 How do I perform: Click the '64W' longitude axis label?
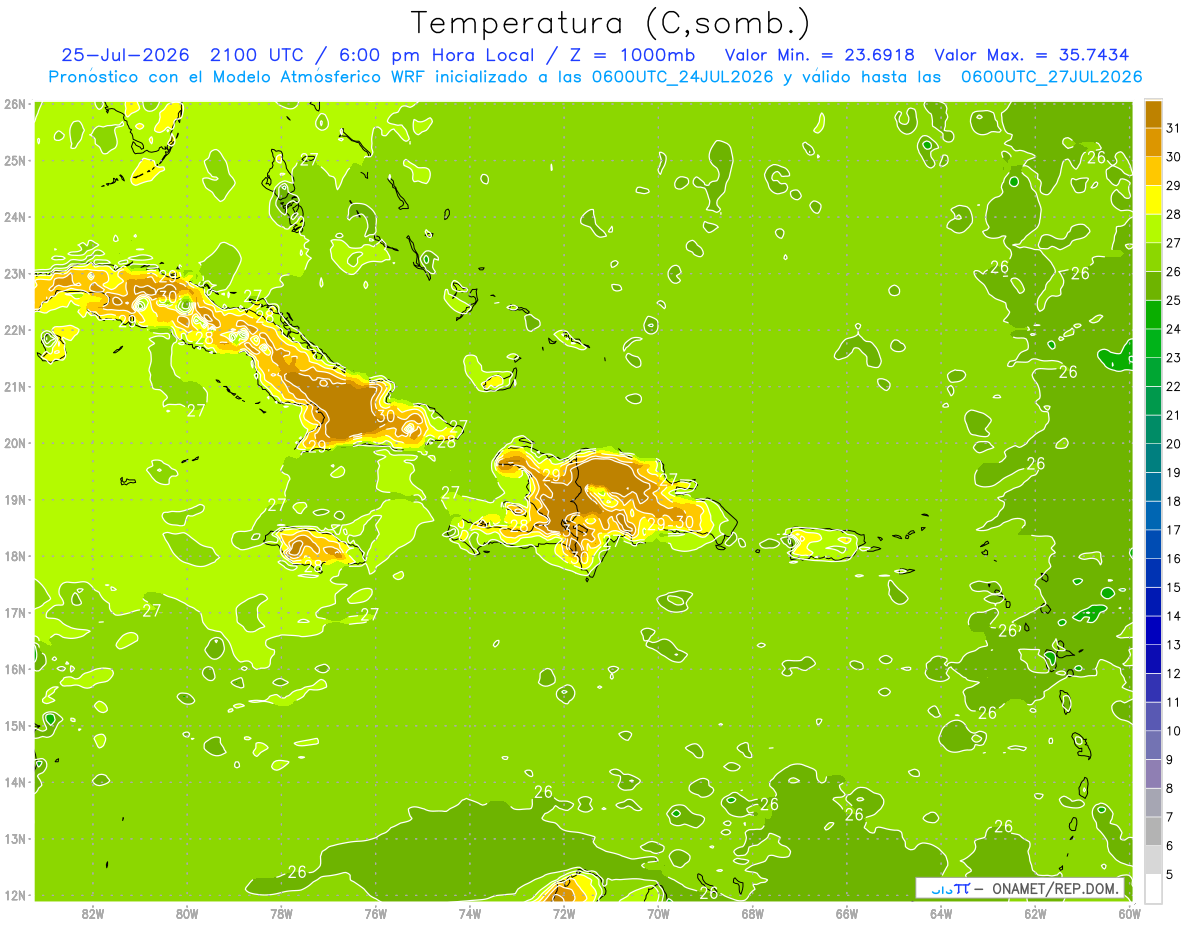click(941, 912)
